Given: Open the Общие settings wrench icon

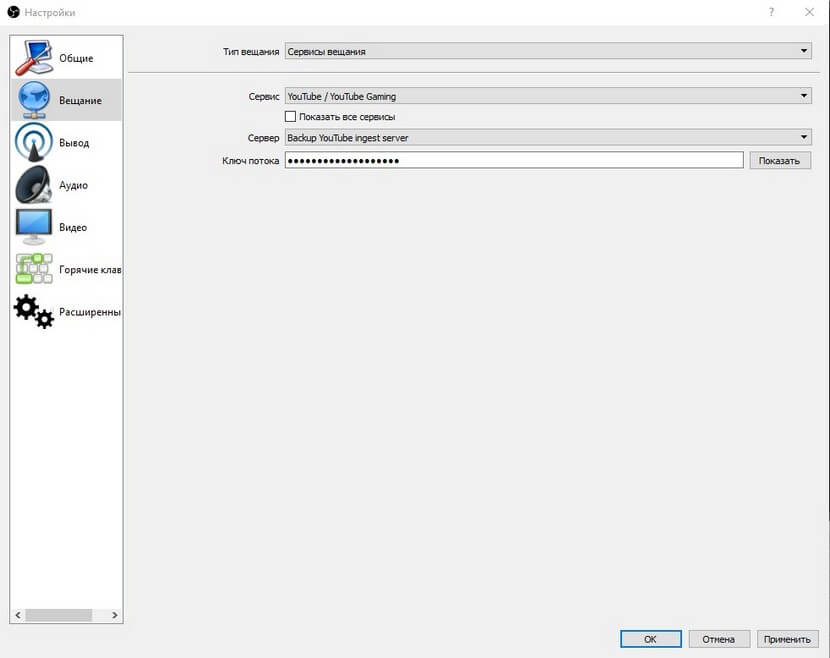Looking at the screenshot, I should coord(34,58).
